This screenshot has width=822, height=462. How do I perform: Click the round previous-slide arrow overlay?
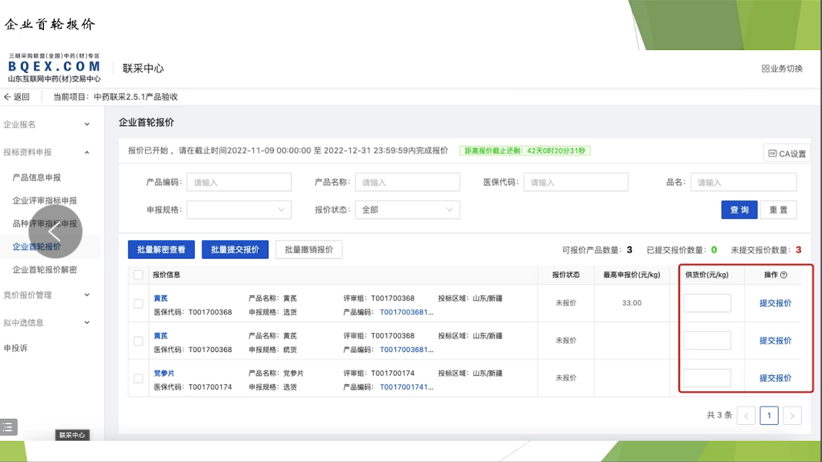click(x=56, y=233)
